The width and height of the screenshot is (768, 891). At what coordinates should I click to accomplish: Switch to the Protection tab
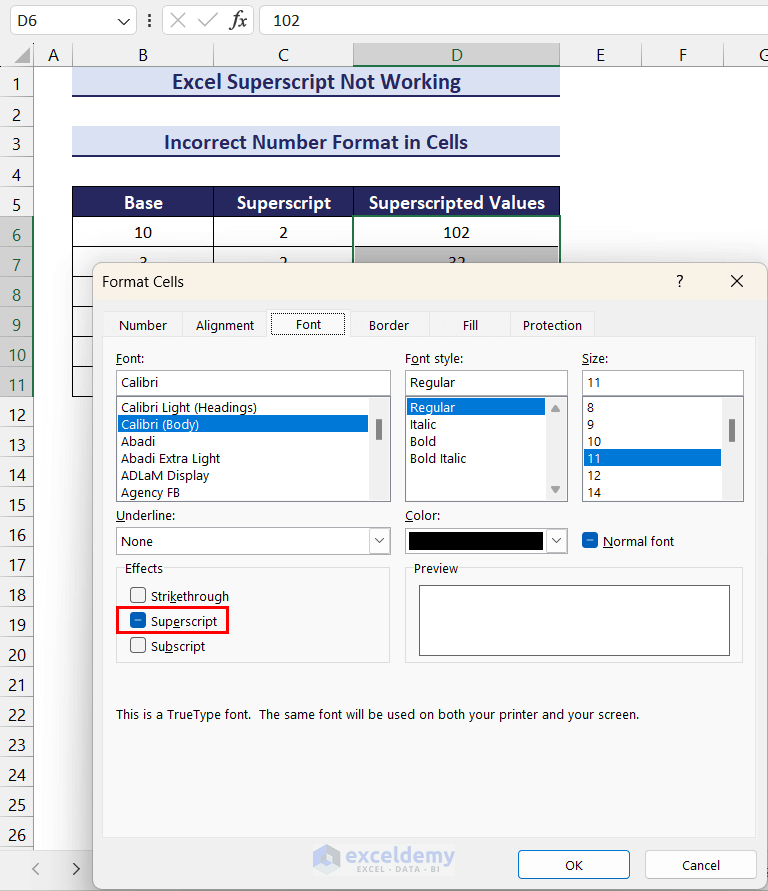(552, 325)
